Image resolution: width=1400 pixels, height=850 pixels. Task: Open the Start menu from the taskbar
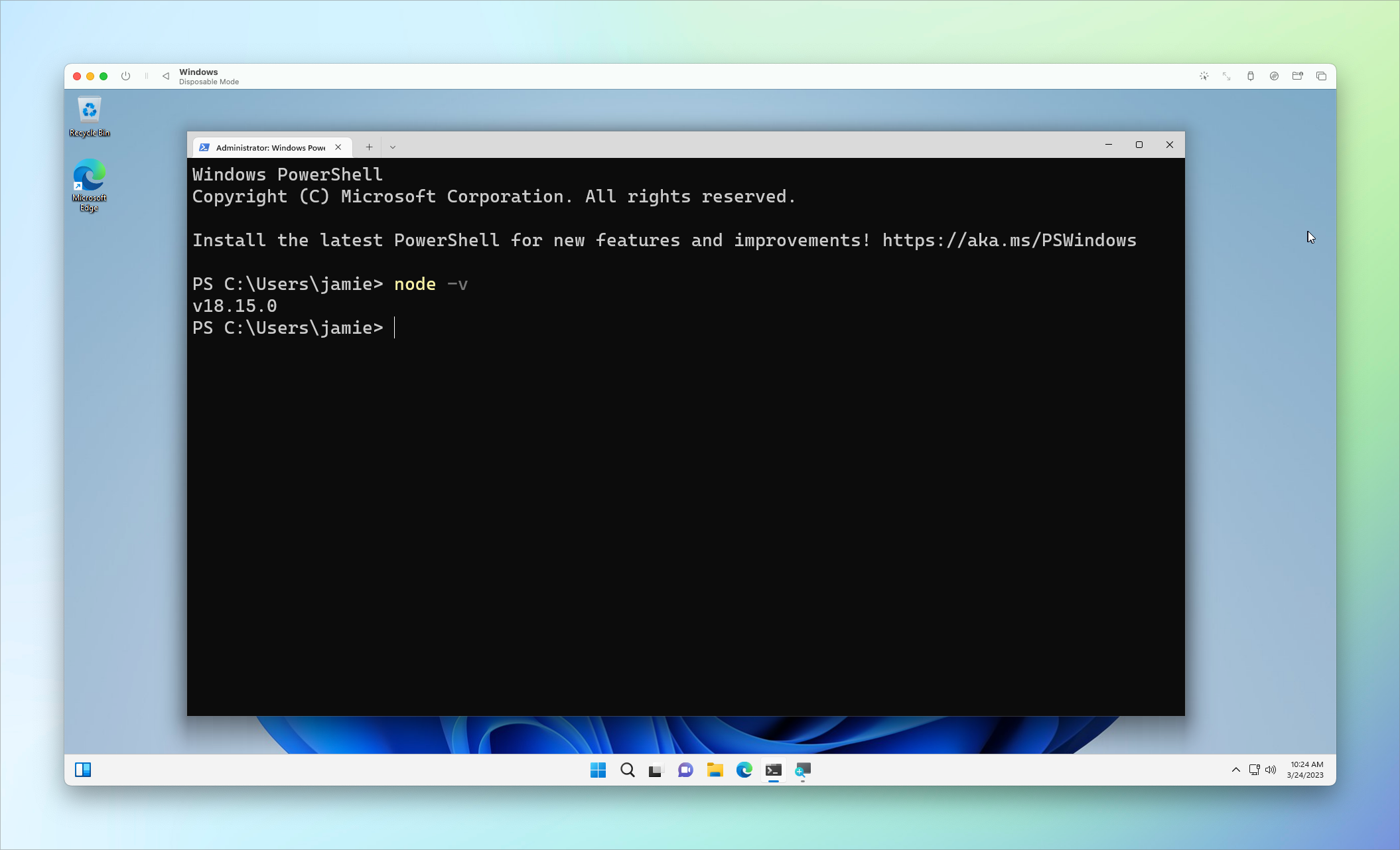[x=598, y=770]
